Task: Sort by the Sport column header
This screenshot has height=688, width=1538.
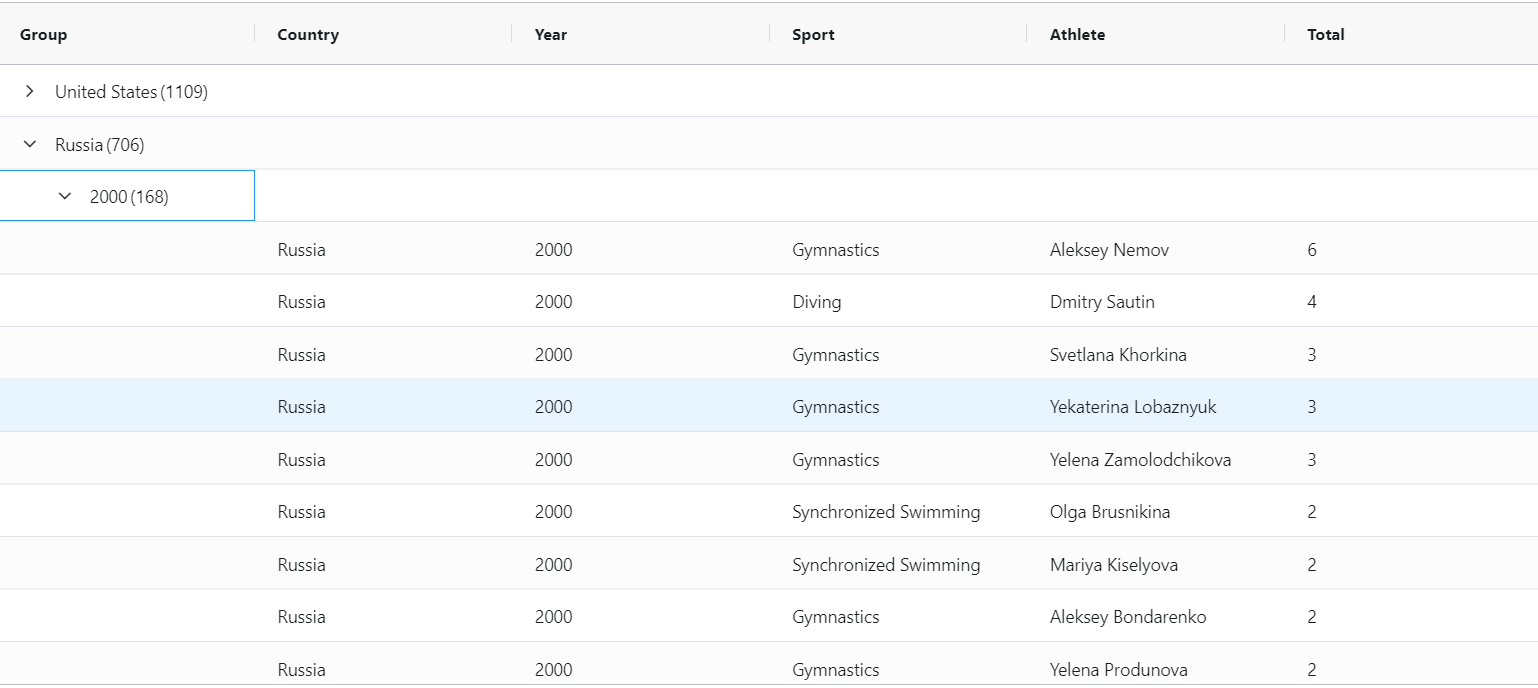Action: 813,35
